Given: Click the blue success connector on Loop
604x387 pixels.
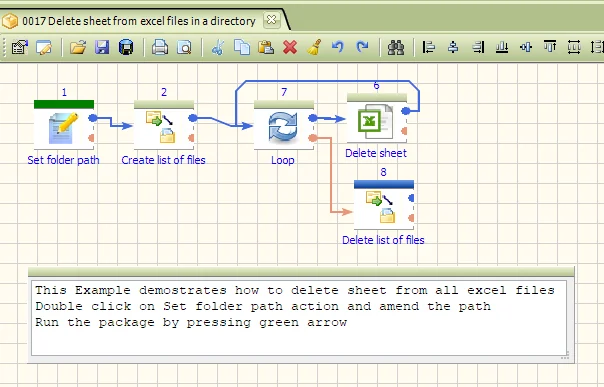Looking at the screenshot, I should (x=313, y=118).
